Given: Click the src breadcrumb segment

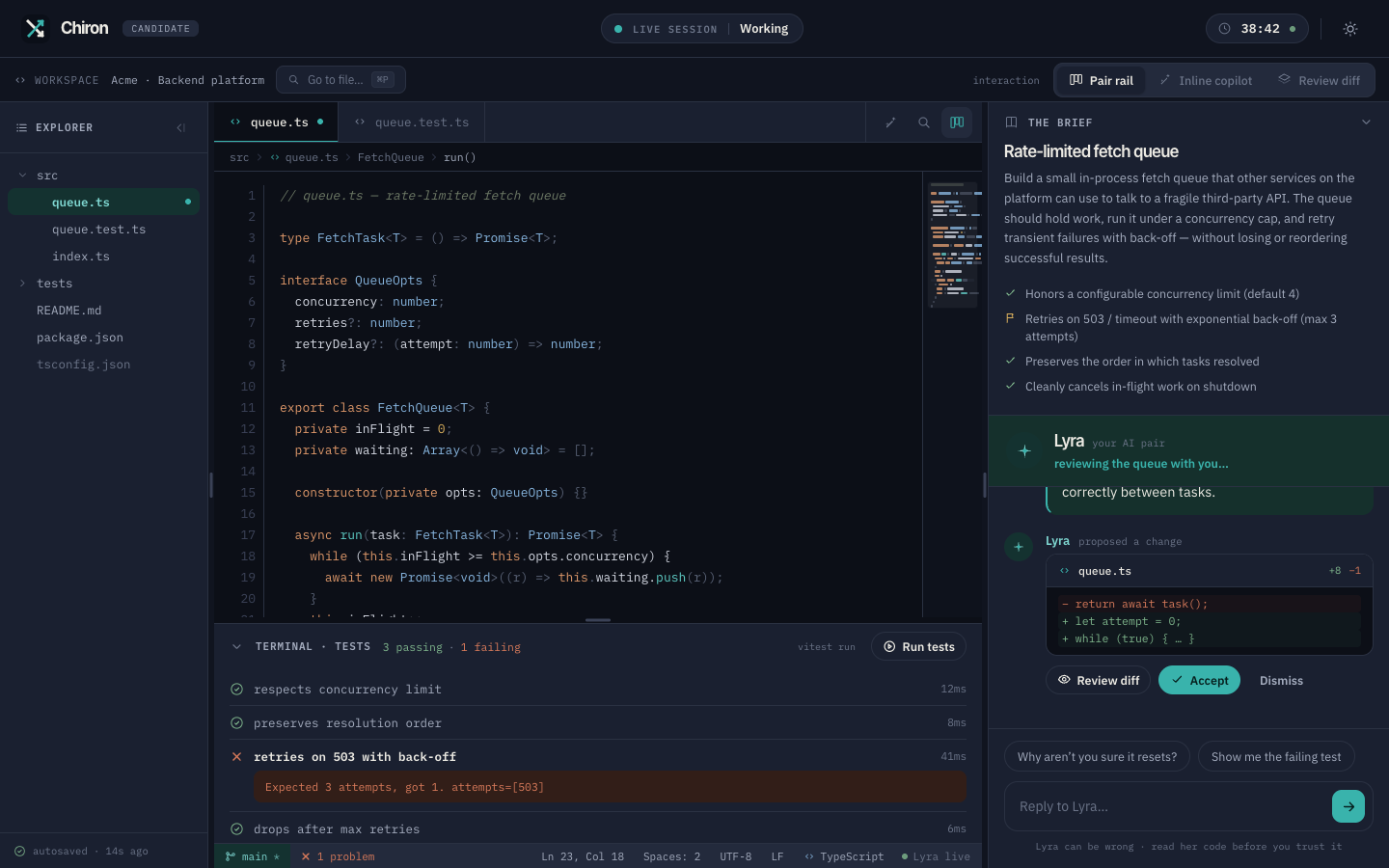Looking at the screenshot, I should (239, 157).
